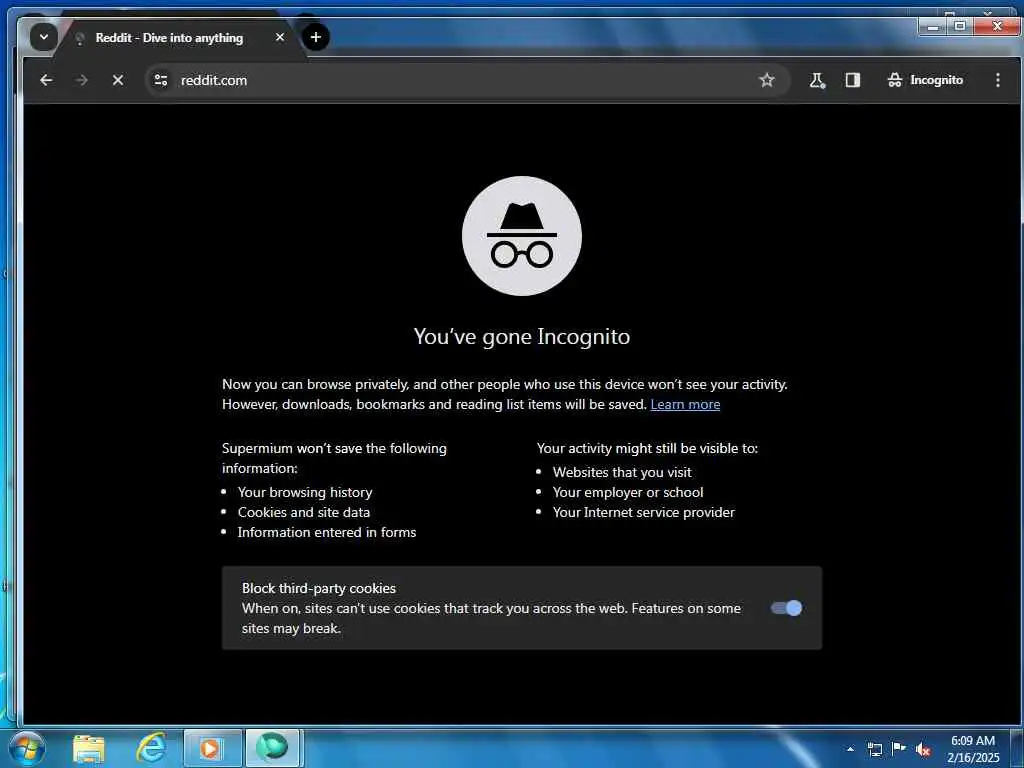Bookmark this tab with star icon

coord(767,80)
